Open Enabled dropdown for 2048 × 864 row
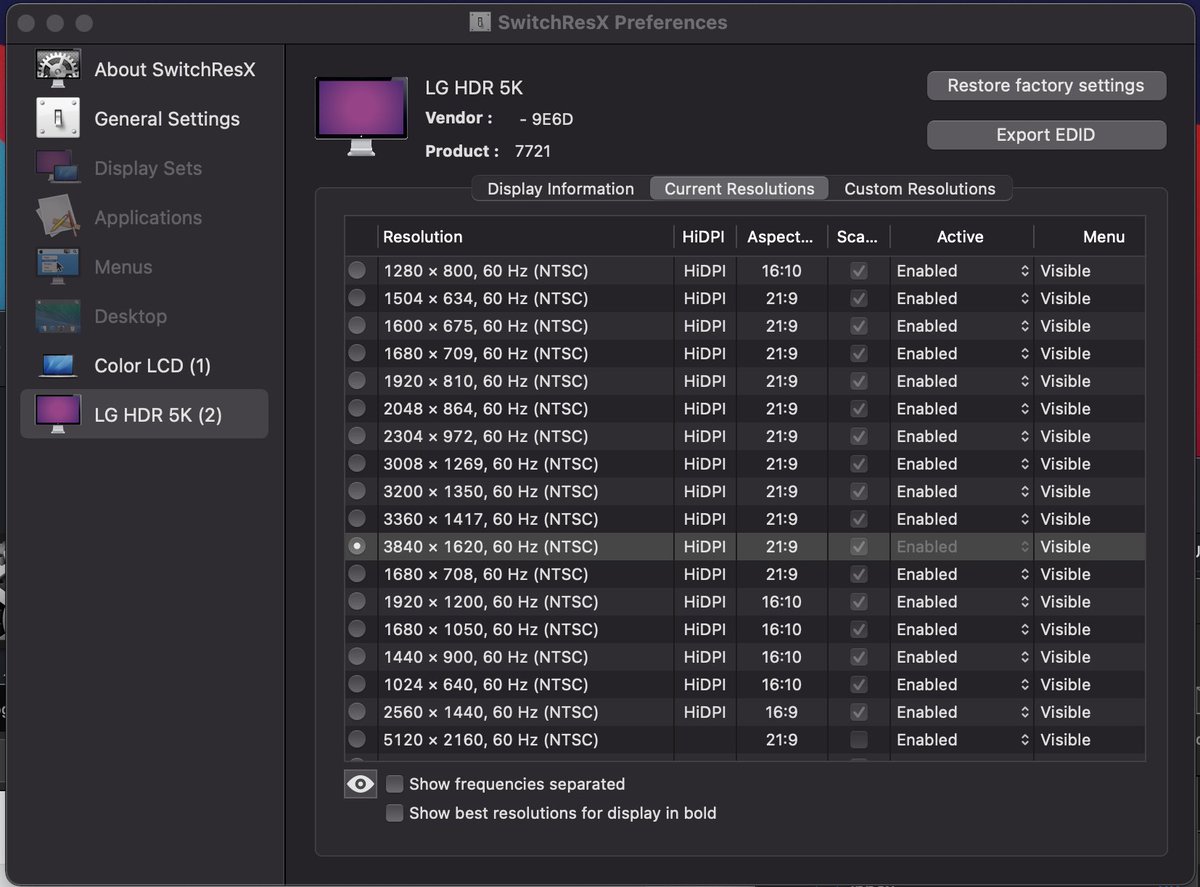The width and height of the screenshot is (1200, 887). (962, 409)
